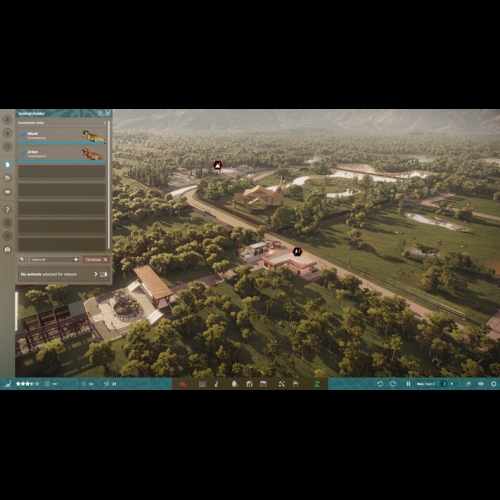This screenshot has width=500, height=500.
Task: Click the link icon left of the eye icon
Action: tap(468, 384)
